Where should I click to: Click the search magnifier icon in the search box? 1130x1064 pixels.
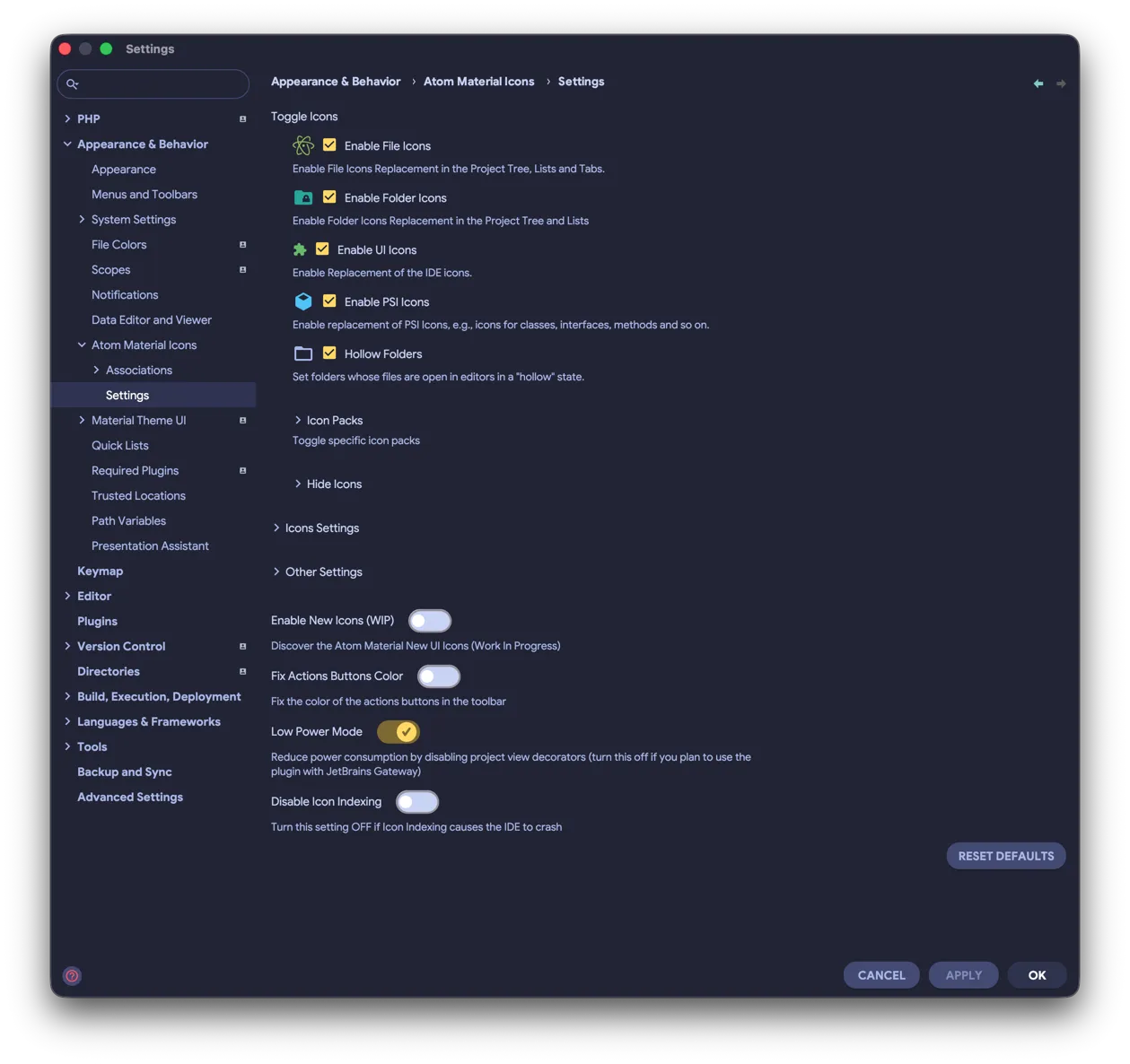pos(73,83)
